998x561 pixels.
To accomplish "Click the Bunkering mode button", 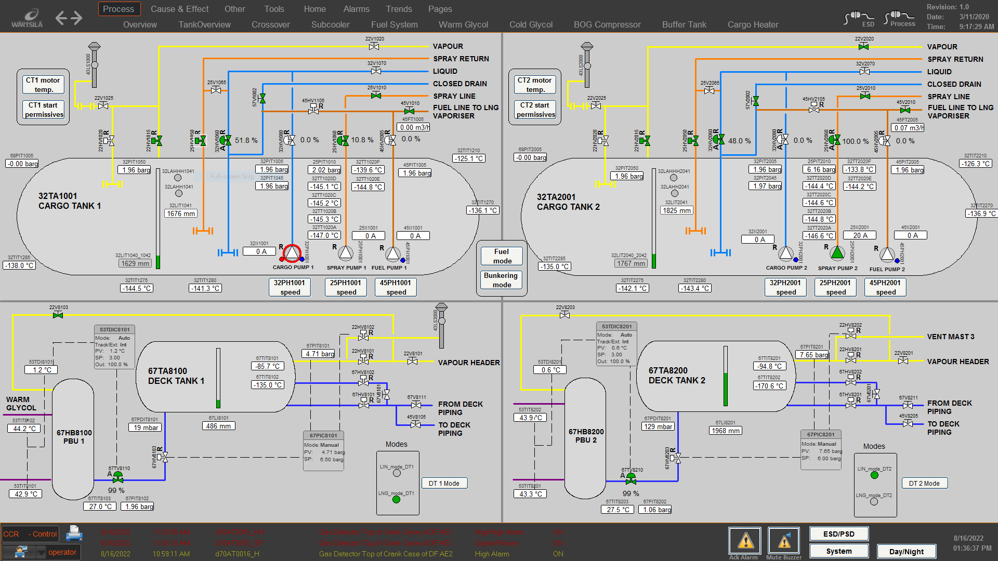I will [x=502, y=280].
